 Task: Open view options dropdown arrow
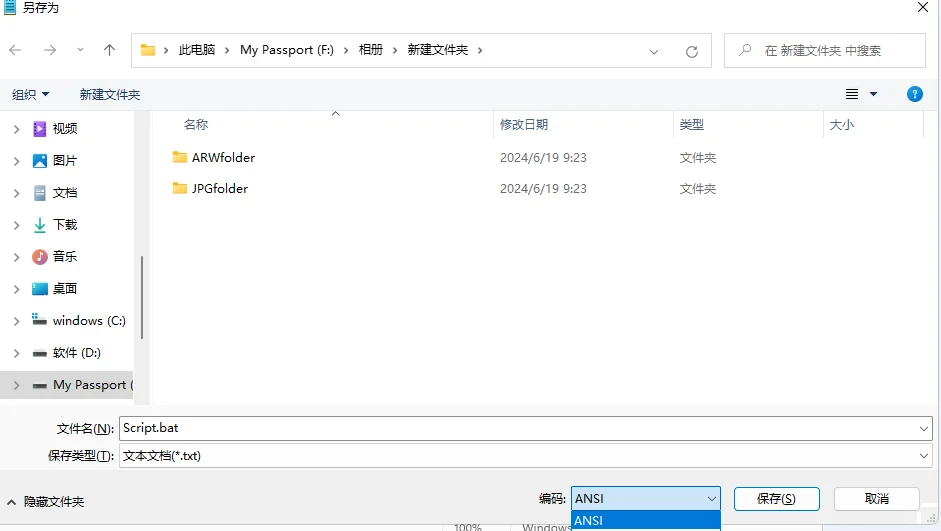pos(873,94)
